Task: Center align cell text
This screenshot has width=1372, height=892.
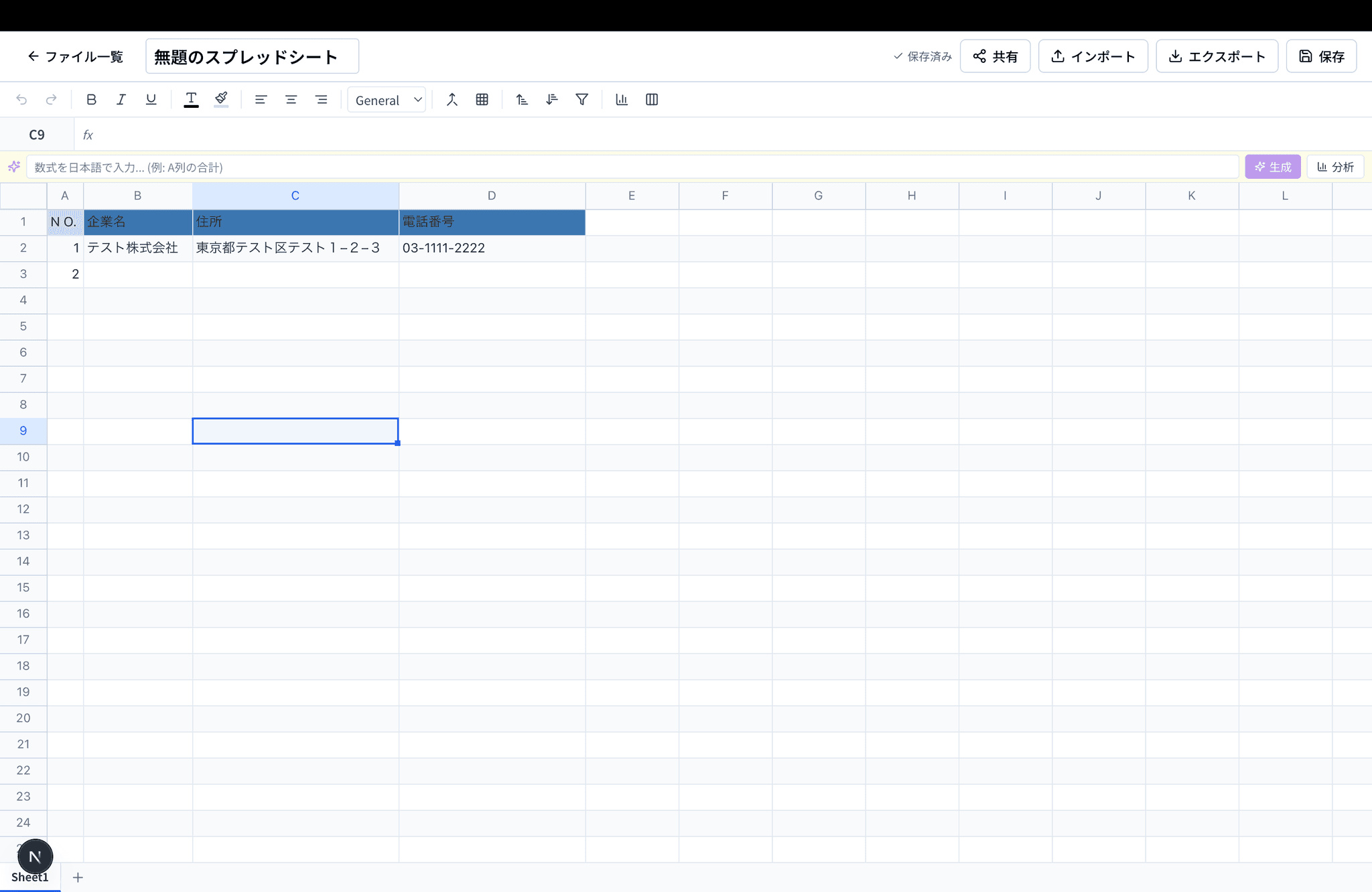Action: [x=291, y=100]
